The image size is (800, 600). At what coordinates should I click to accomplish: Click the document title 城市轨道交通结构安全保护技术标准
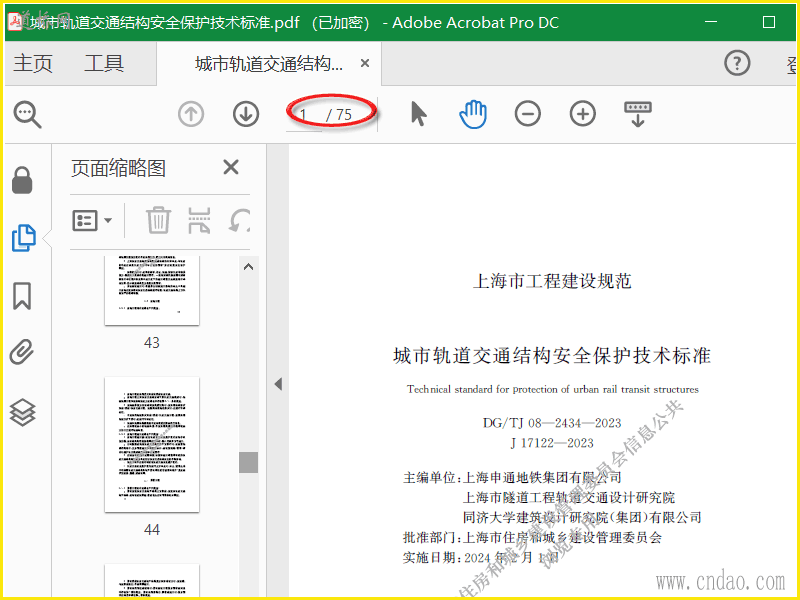point(552,356)
